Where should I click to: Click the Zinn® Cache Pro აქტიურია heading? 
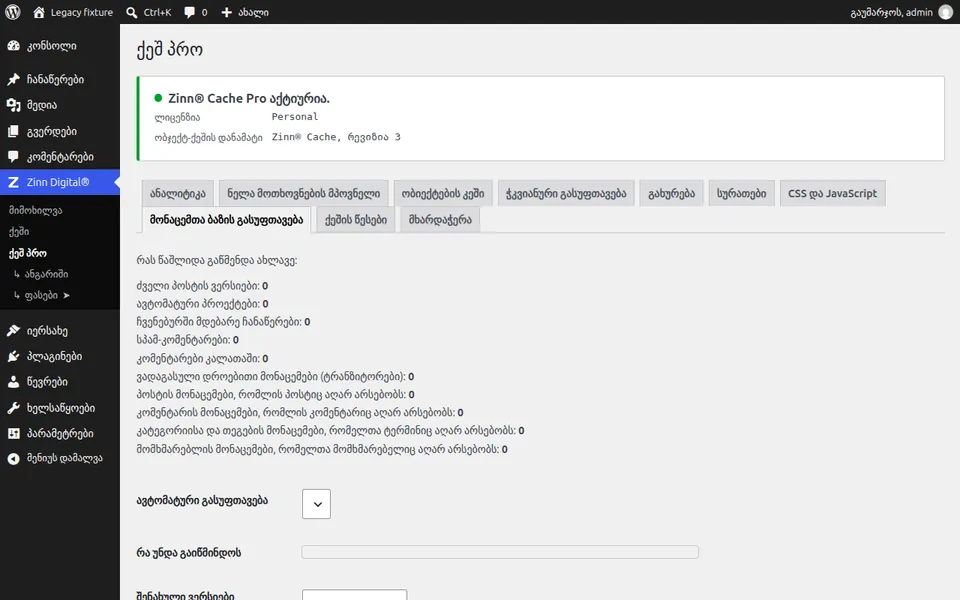(x=249, y=98)
